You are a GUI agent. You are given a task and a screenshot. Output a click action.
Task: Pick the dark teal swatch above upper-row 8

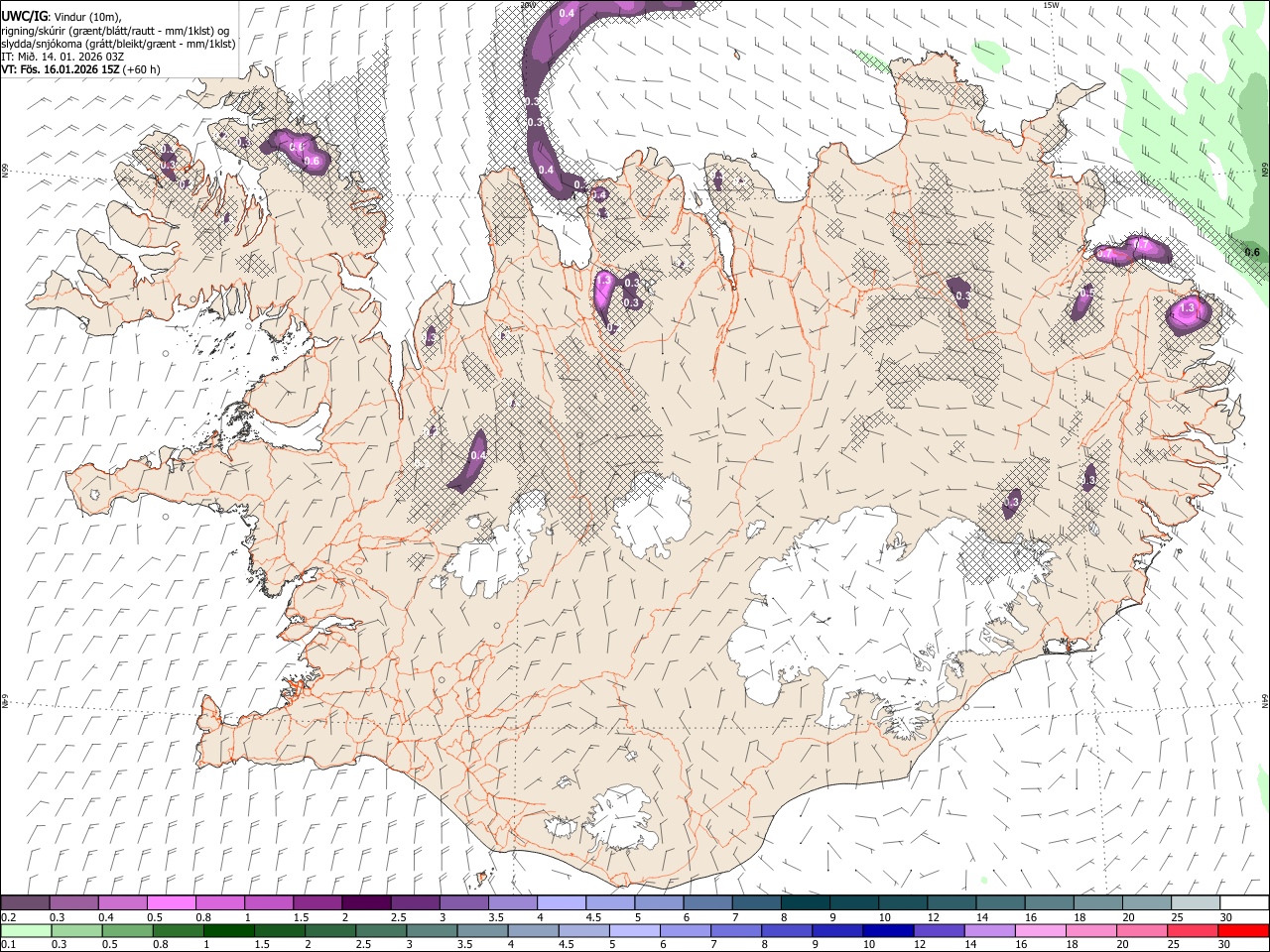(805, 903)
